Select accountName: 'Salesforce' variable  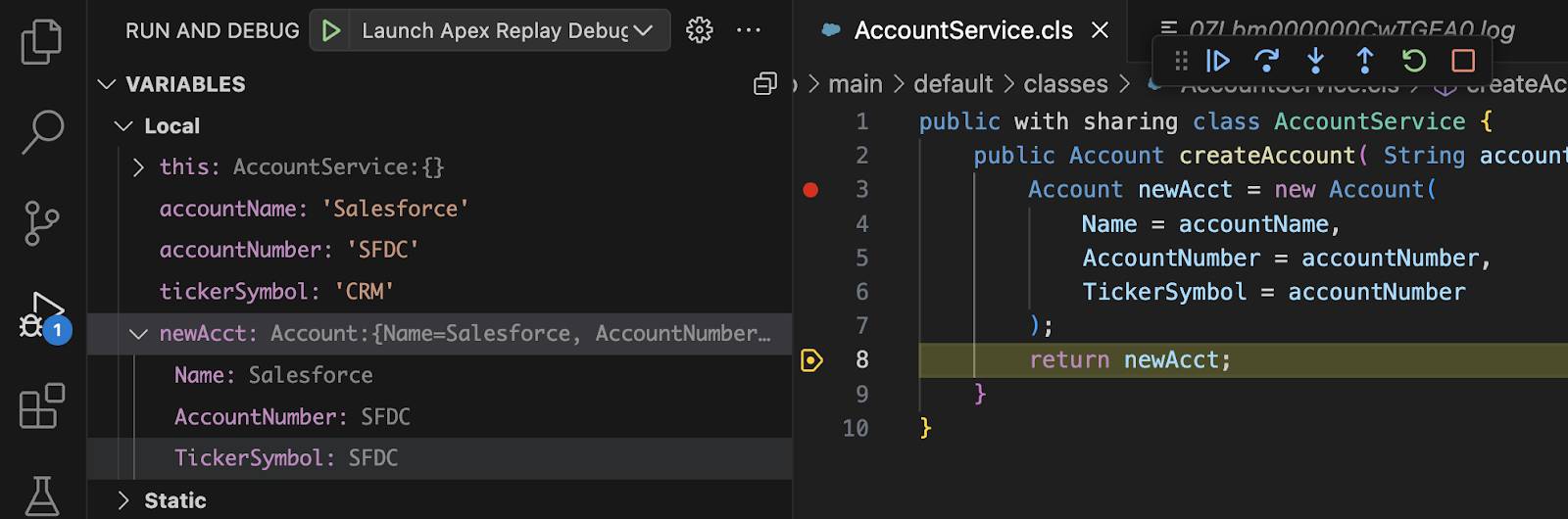coord(314,209)
